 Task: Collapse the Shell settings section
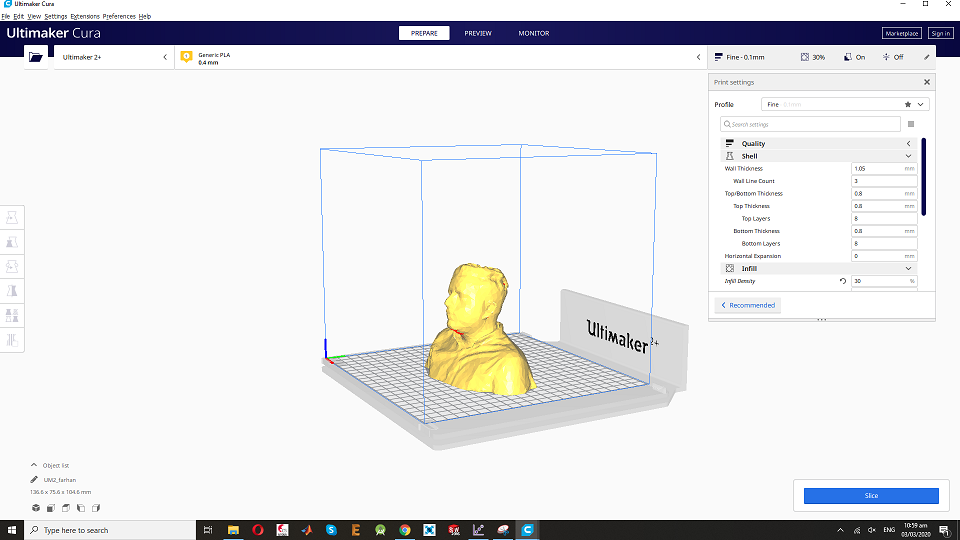[819, 156]
